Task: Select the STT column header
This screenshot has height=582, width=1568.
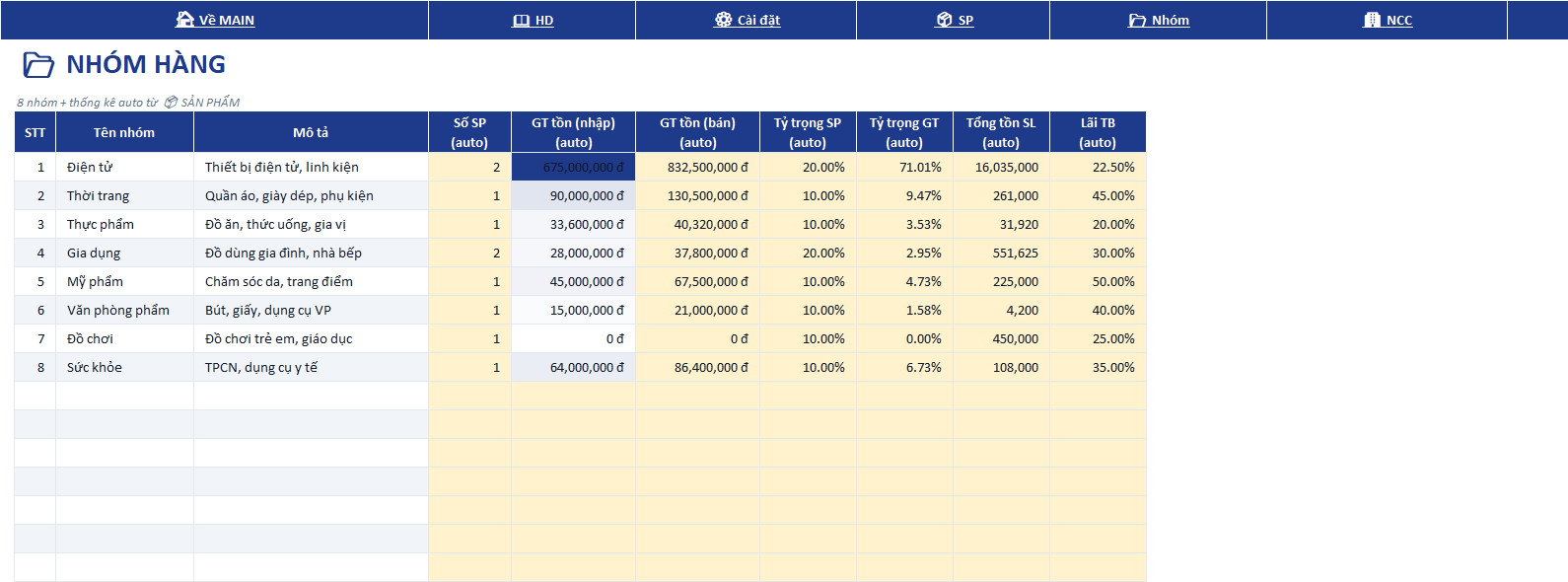Action: click(x=36, y=132)
